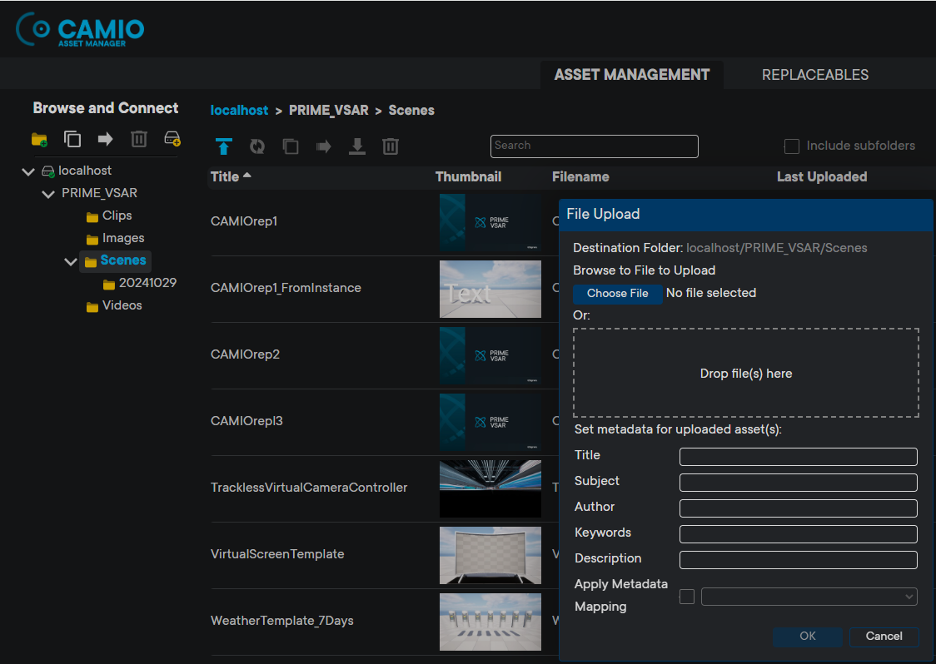936x664 pixels.
Task: Click the sidebar delete folder trash icon
Action: tap(139, 139)
